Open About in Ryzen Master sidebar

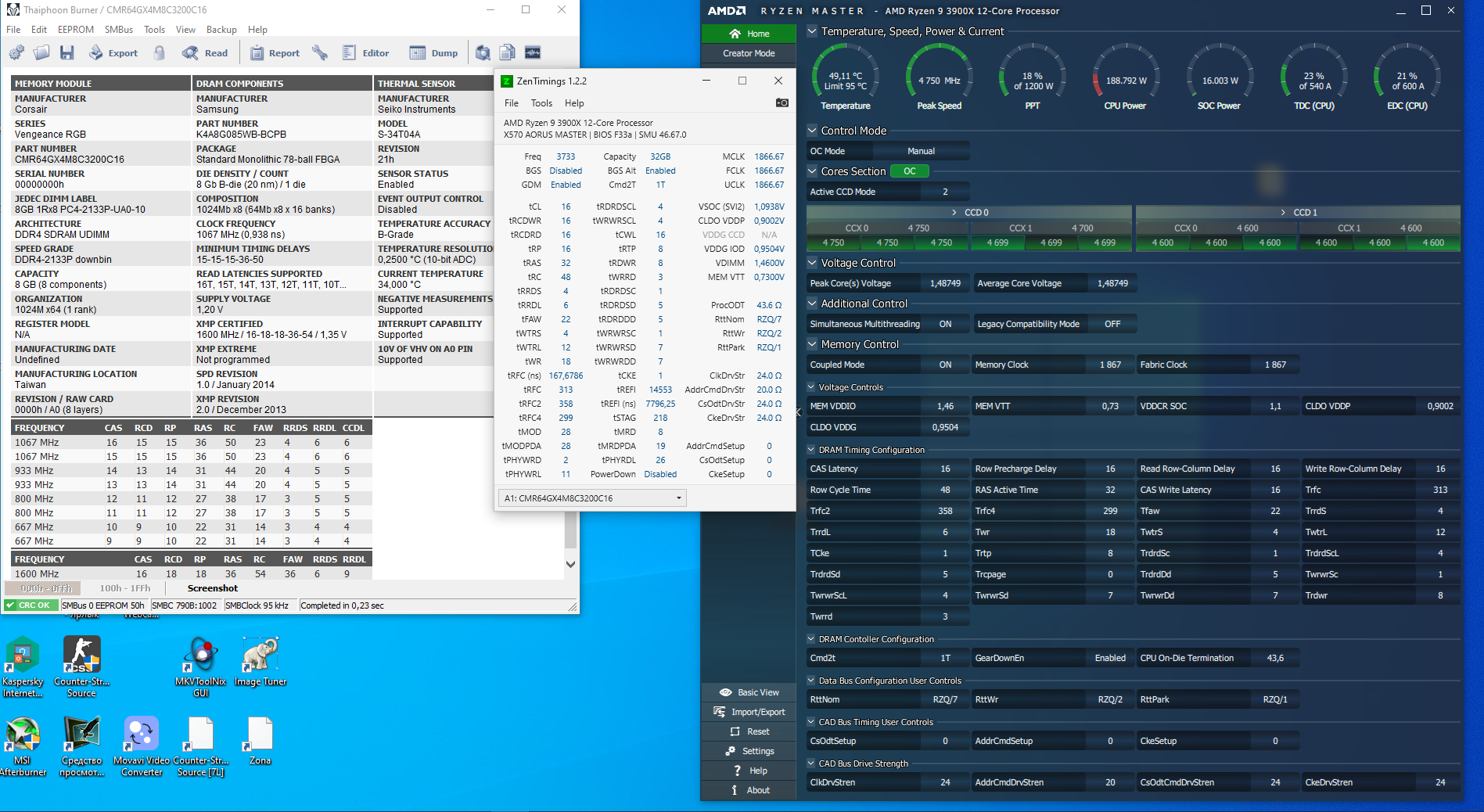click(749, 790)
